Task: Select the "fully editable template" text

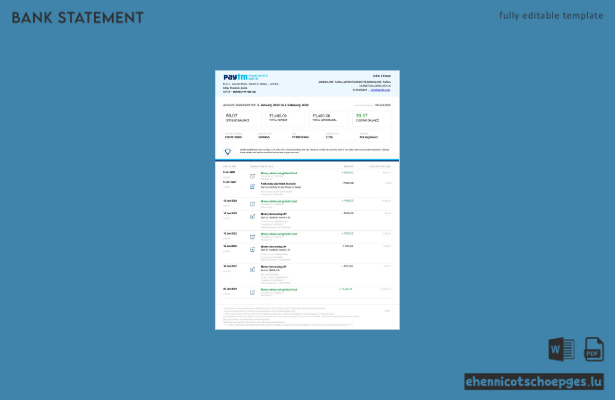Action: click(x=551, y=16)
